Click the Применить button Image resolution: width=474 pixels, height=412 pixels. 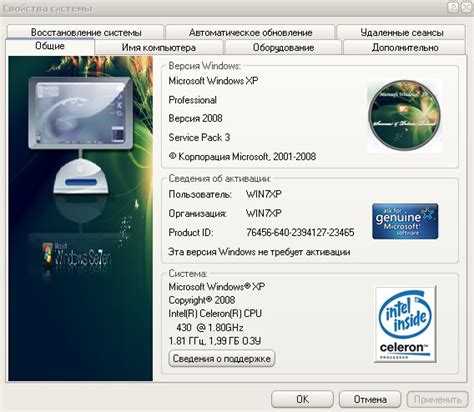click(x=438, y=399)
